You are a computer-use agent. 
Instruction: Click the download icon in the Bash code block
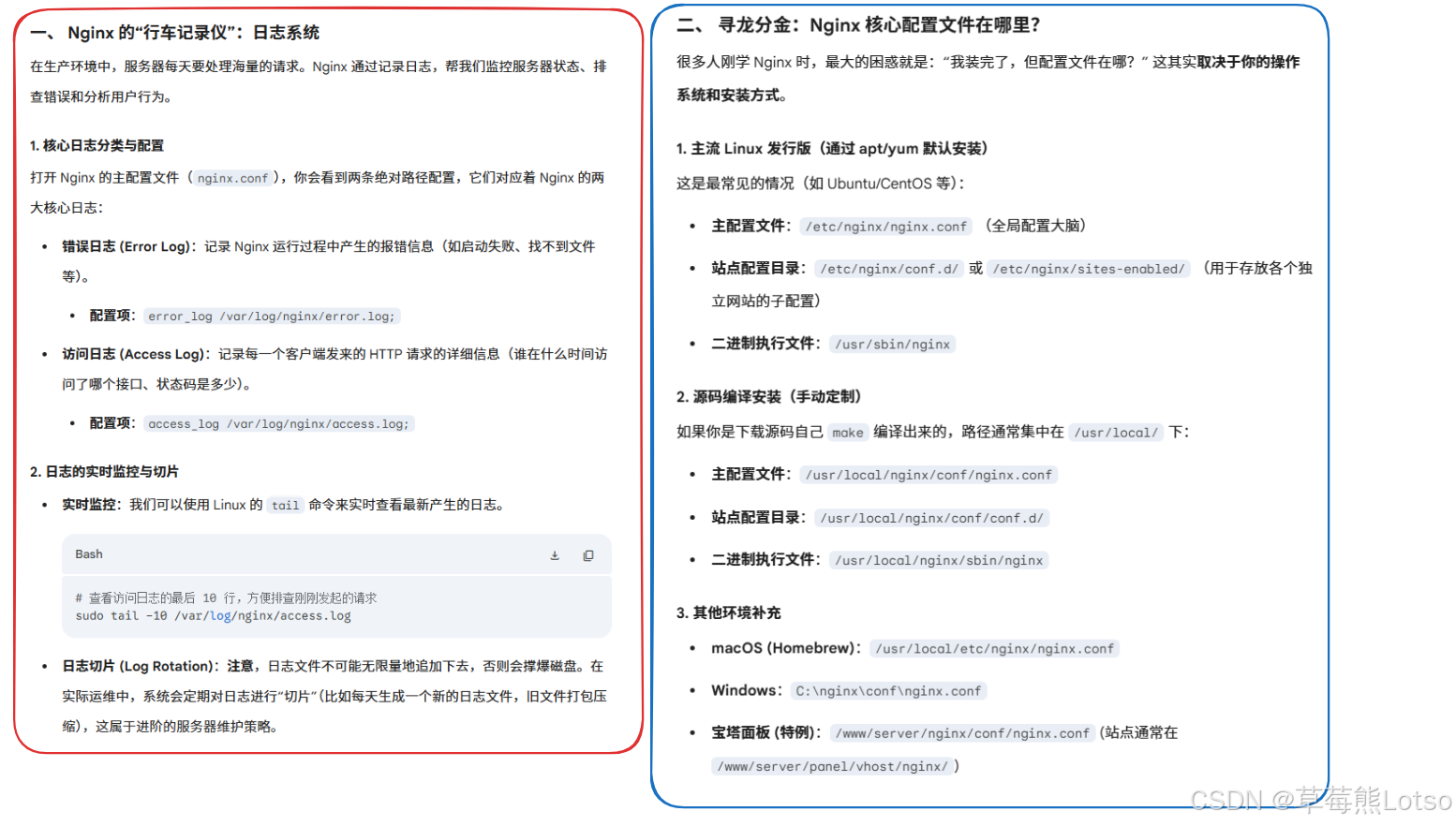pos(555,555)
